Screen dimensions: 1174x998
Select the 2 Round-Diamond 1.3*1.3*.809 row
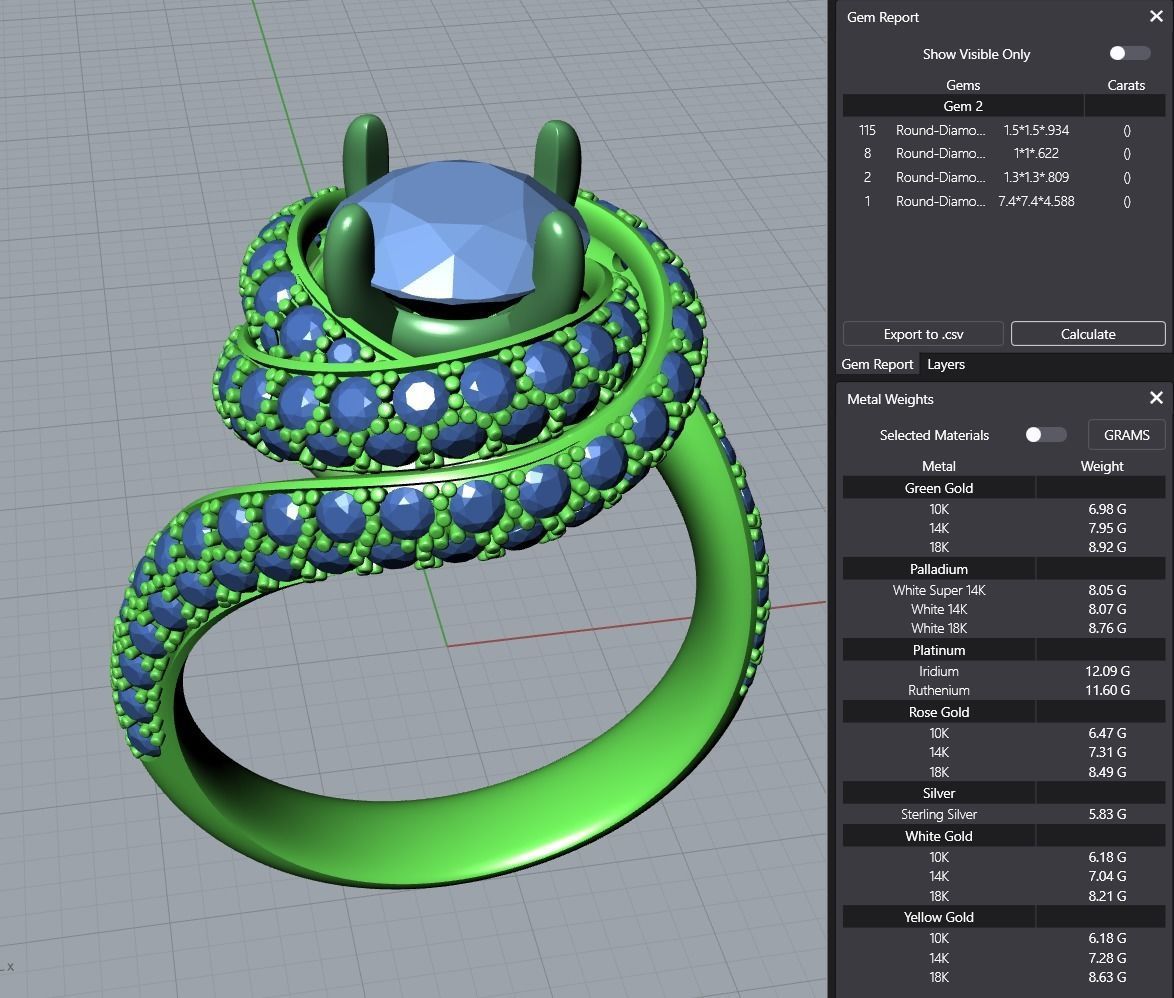pyautogui.click(x=1004, y=177)
